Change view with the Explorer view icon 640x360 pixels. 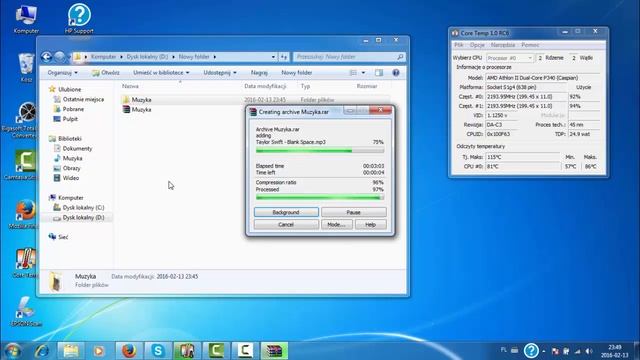[353, 73]
